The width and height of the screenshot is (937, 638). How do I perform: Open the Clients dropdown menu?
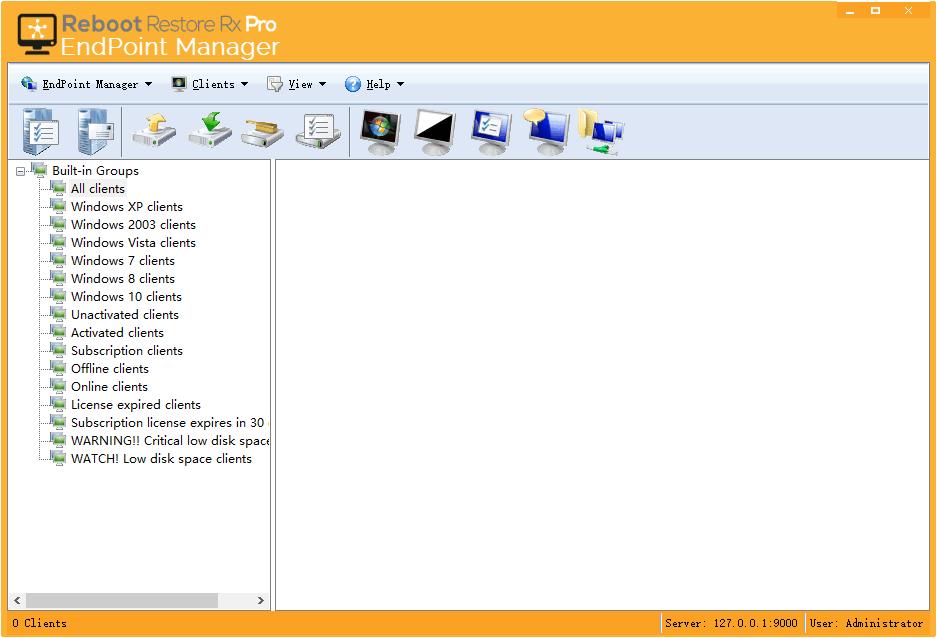pos(209,84)
